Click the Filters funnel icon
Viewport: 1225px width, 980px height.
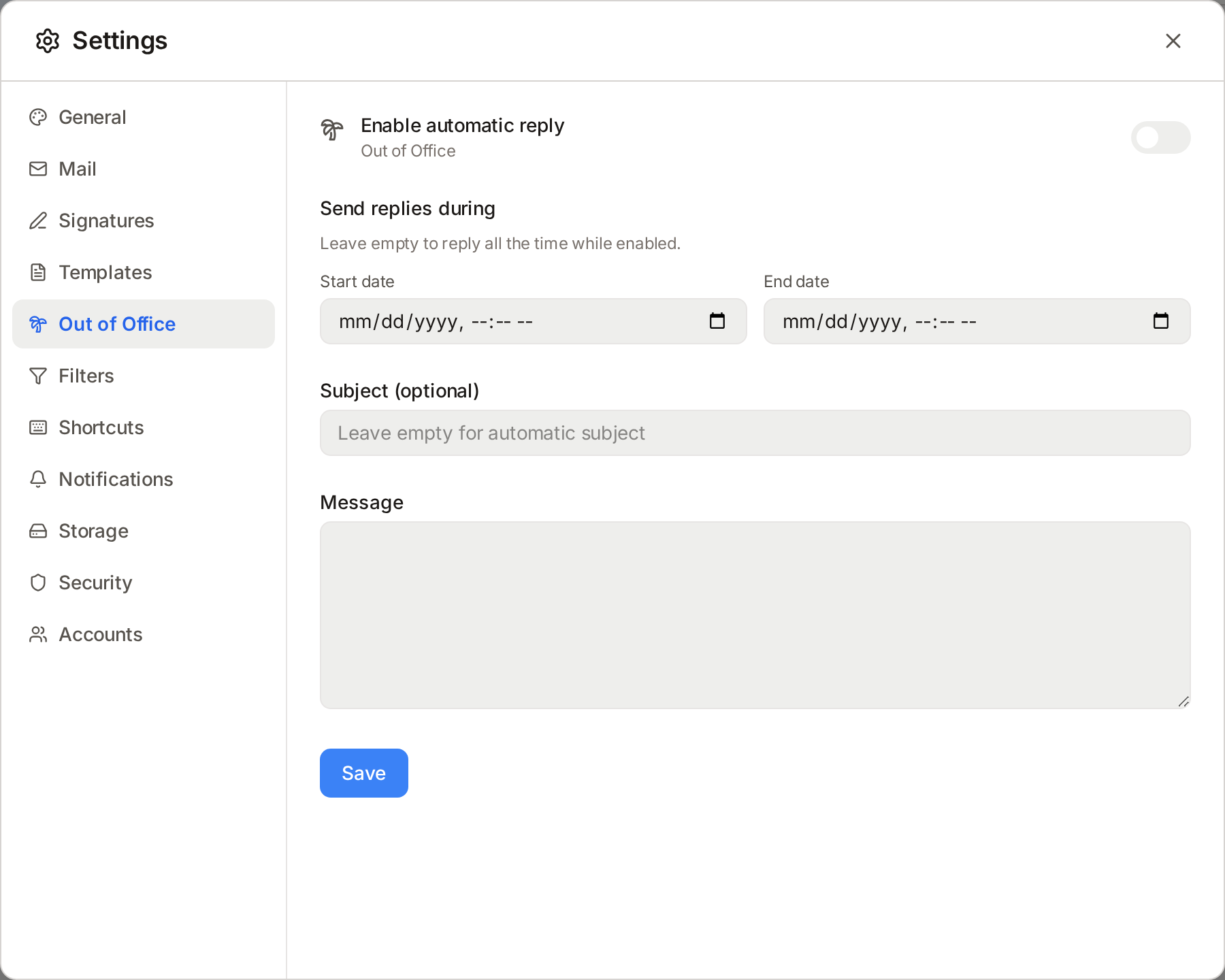[38, 376]
